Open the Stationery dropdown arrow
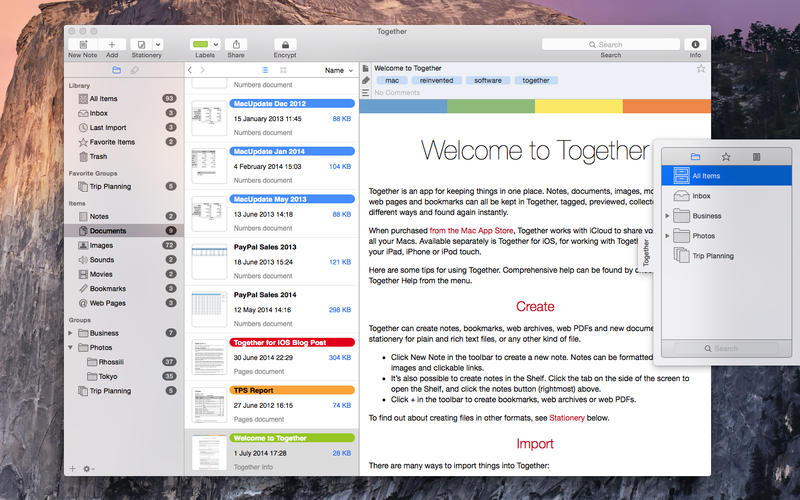 (158, 44)
